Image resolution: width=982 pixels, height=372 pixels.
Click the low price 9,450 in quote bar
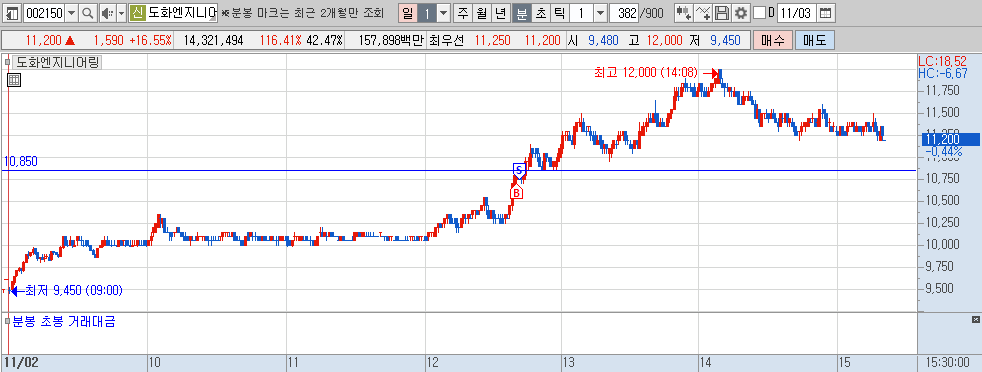coord(725,41)
